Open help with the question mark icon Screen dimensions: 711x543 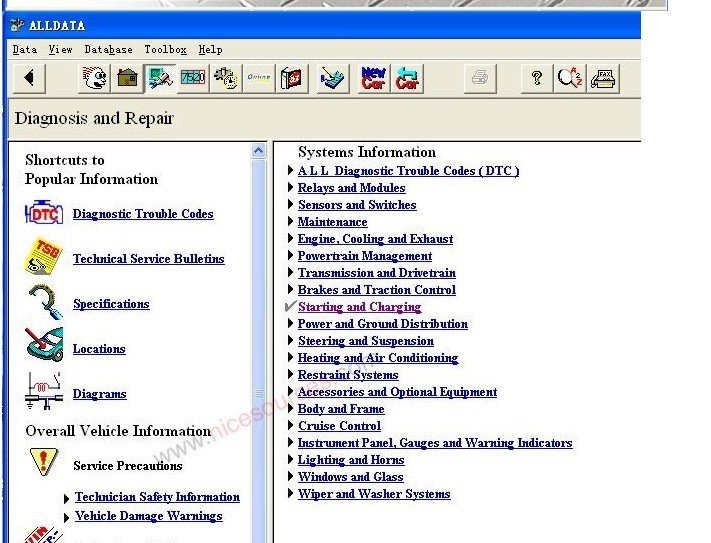coord(537,78)
